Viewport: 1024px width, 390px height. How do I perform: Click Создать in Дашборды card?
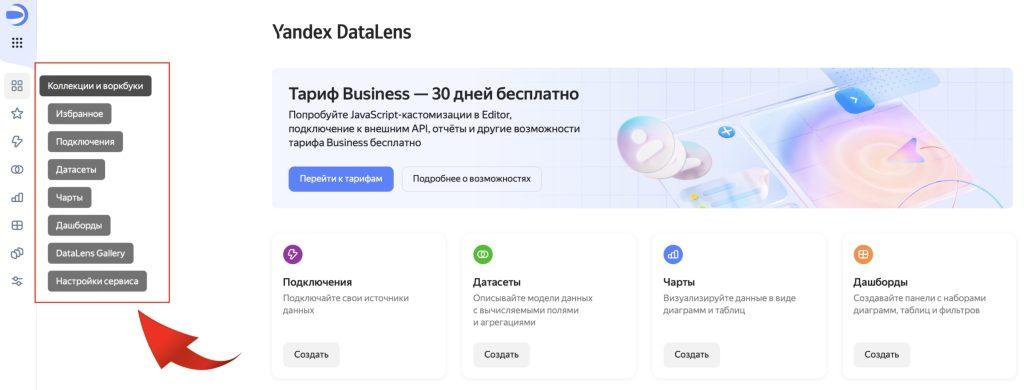pyautogui.click(x=882, y=355)
